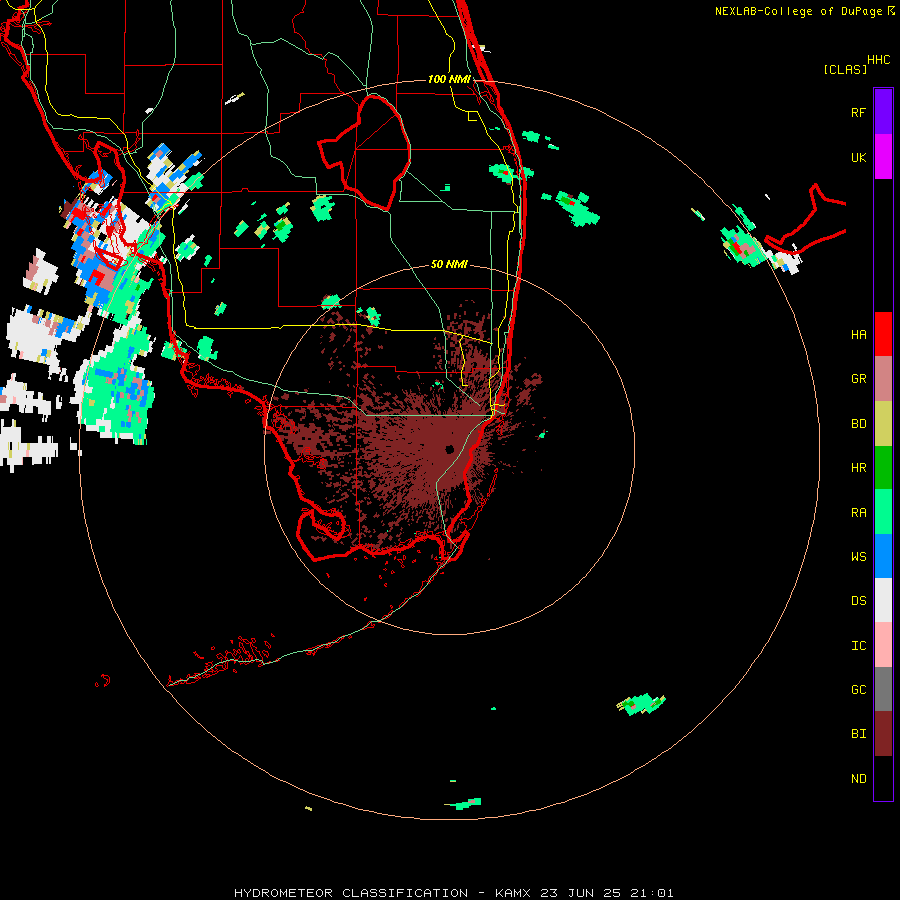Click the 'RF' legend label

point(858,112)
